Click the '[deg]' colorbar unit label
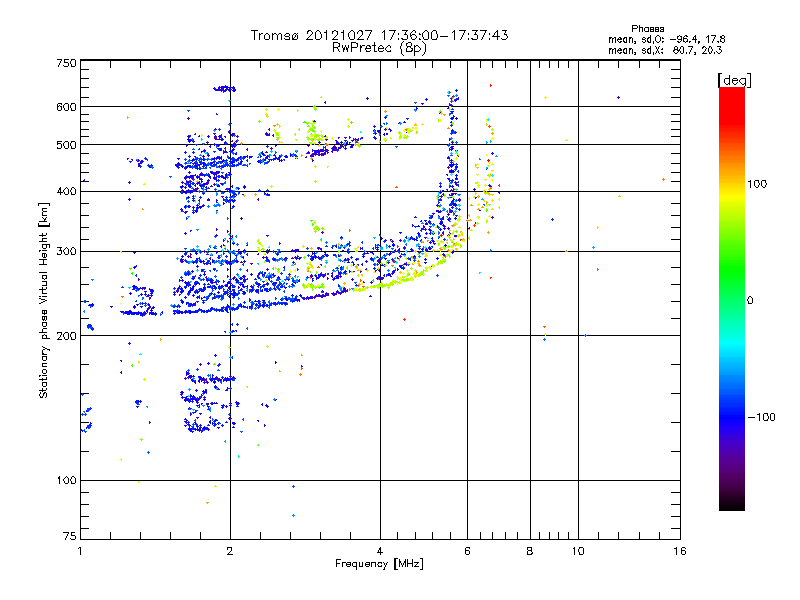The width and height of the screenshot is (800, 600). tap(734, 80)
